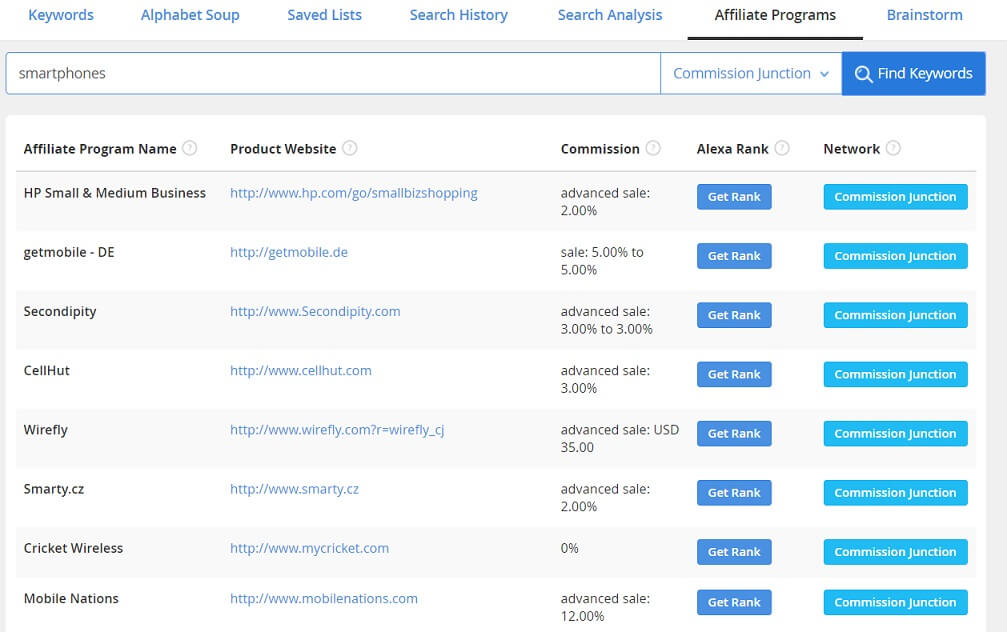Open the Commission Junction network dropdown
The height and width of the screenshot is (632, 1007).
(x=751, y=73)
